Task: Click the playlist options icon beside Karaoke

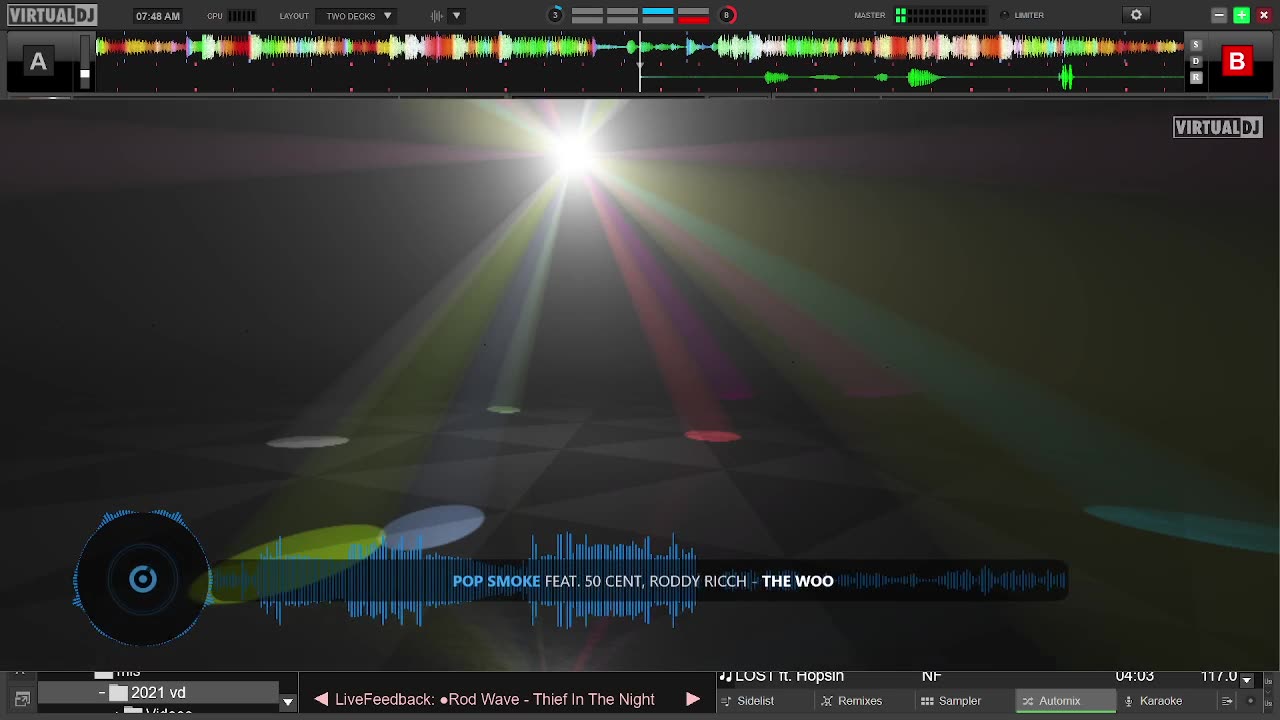Action: [x=1227, y=701]
